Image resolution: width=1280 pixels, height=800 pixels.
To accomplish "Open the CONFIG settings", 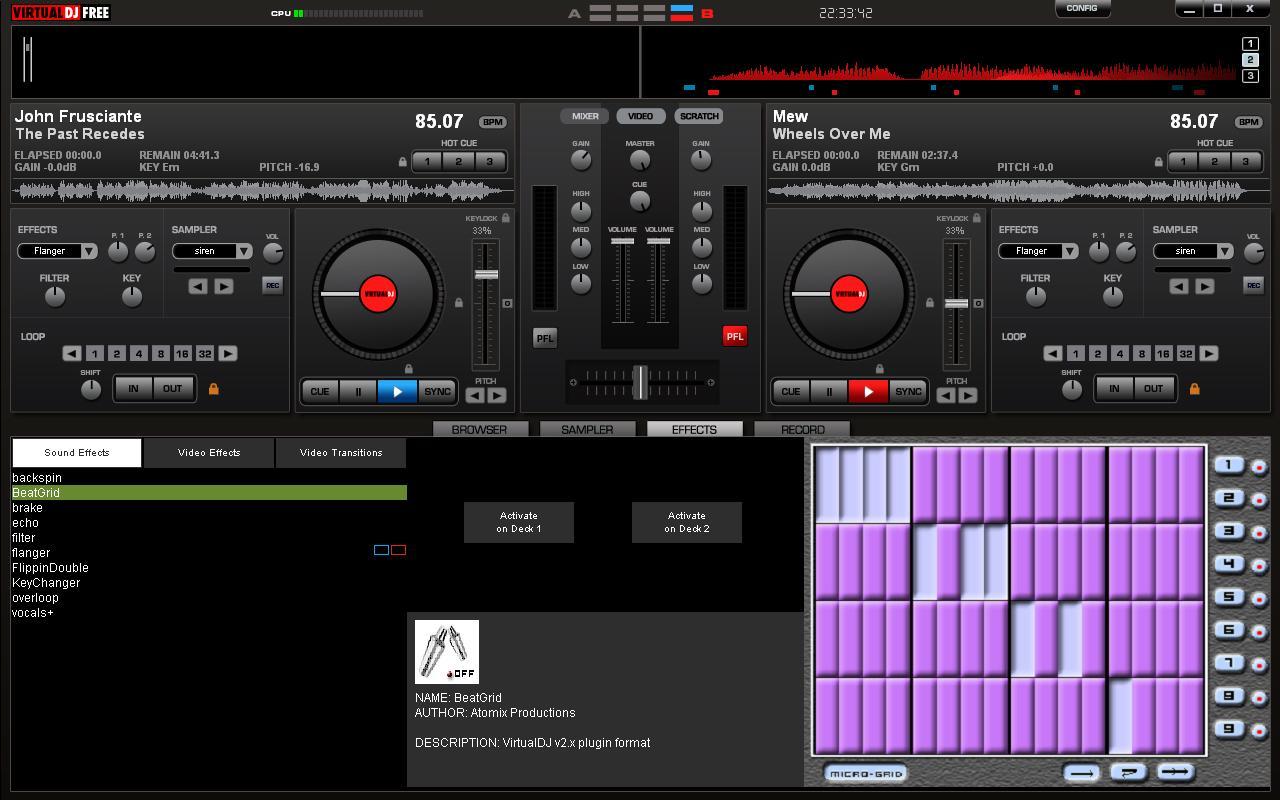I will pyautogui.click(x=1083, y=8).
